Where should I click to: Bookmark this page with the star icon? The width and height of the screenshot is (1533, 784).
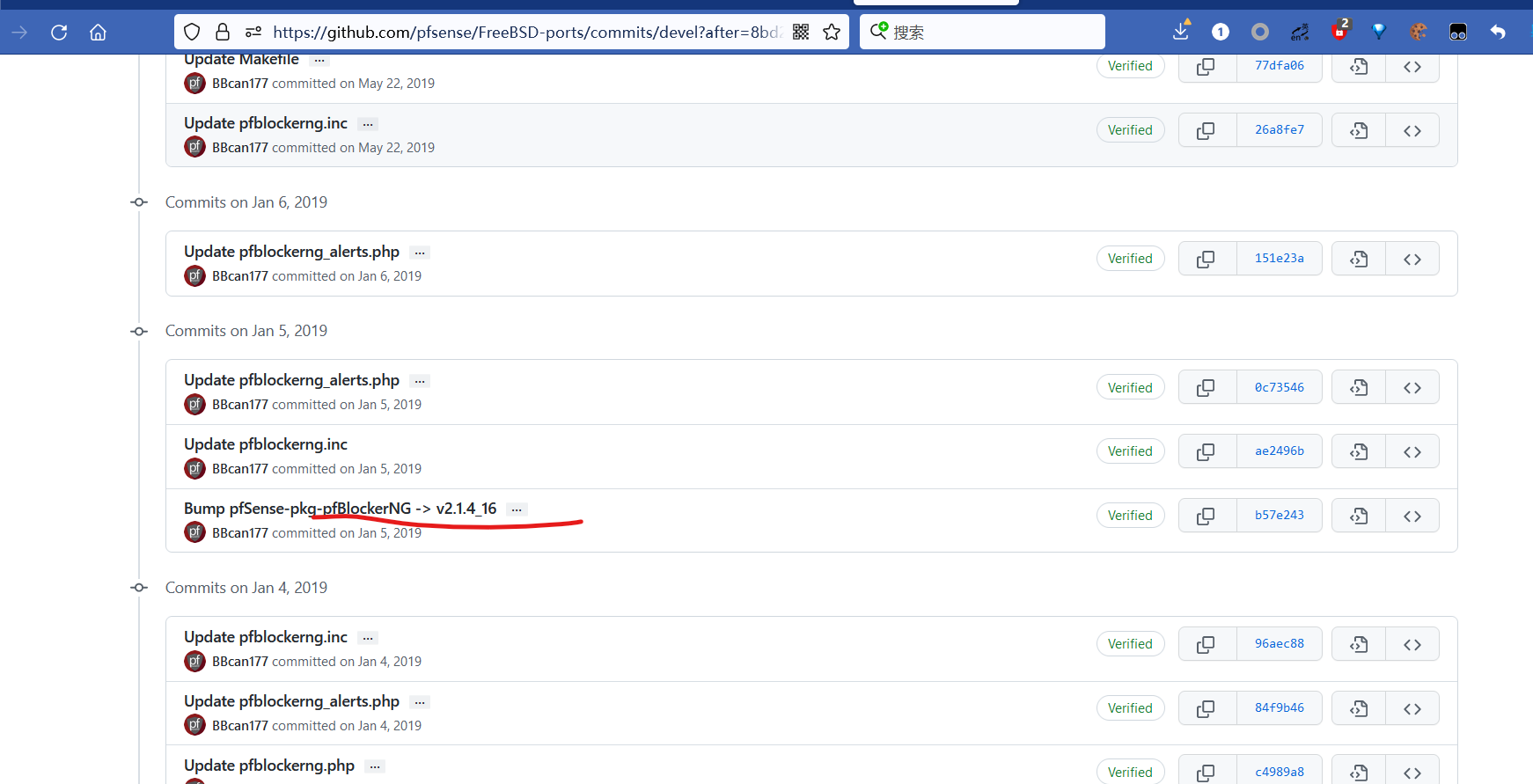pos(832,33)
